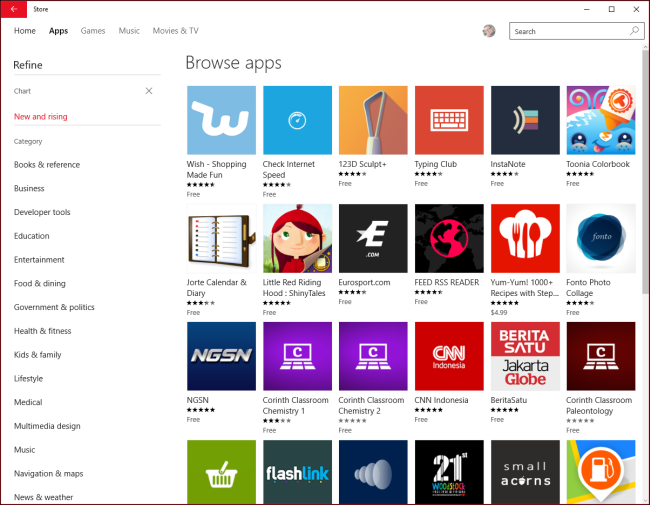
Task: Open the Corinth Classroom Chemistry 2 icon
Action: [373, 356]
